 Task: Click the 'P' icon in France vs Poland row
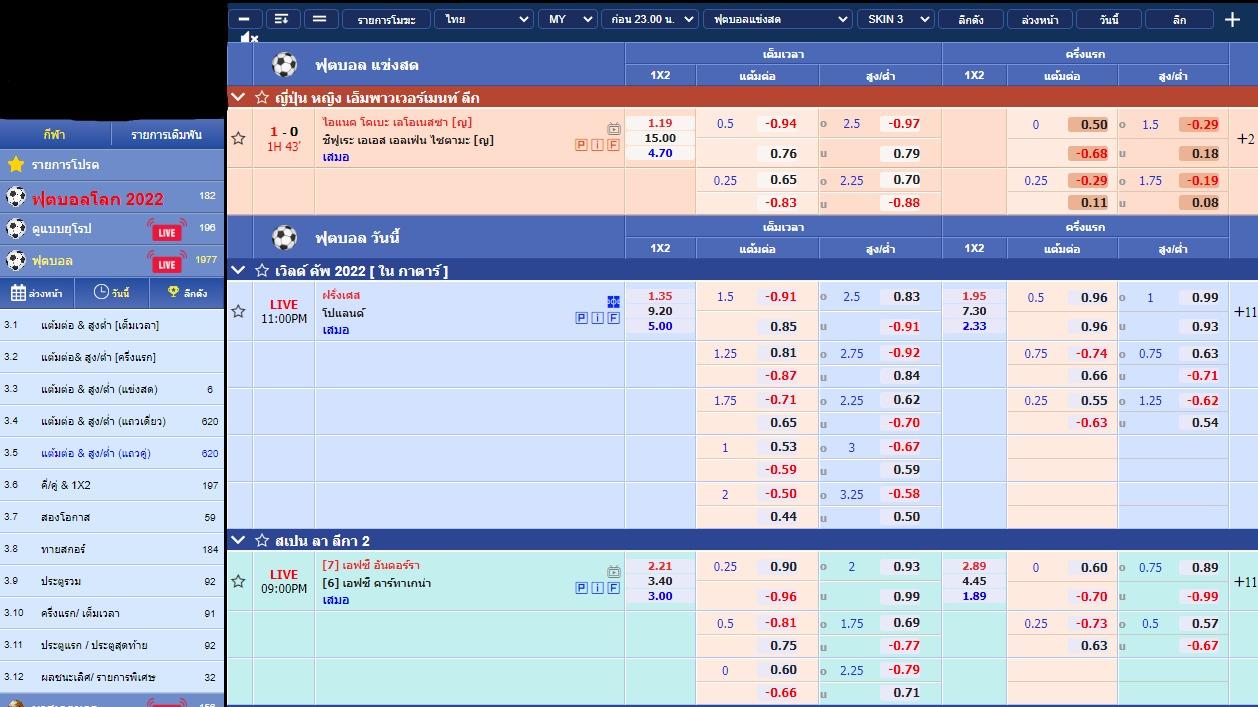click(581, 318)
